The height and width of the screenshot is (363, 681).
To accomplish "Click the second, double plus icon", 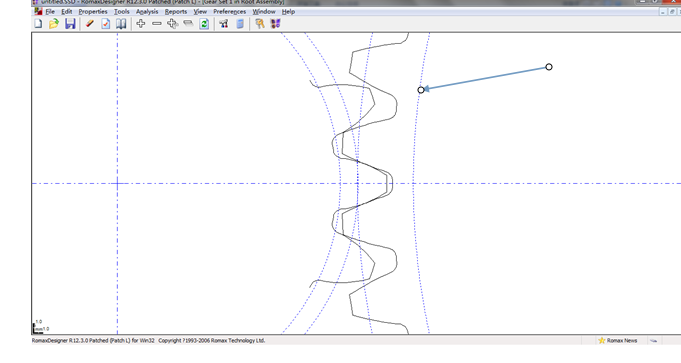I will (x=172, y=24).
